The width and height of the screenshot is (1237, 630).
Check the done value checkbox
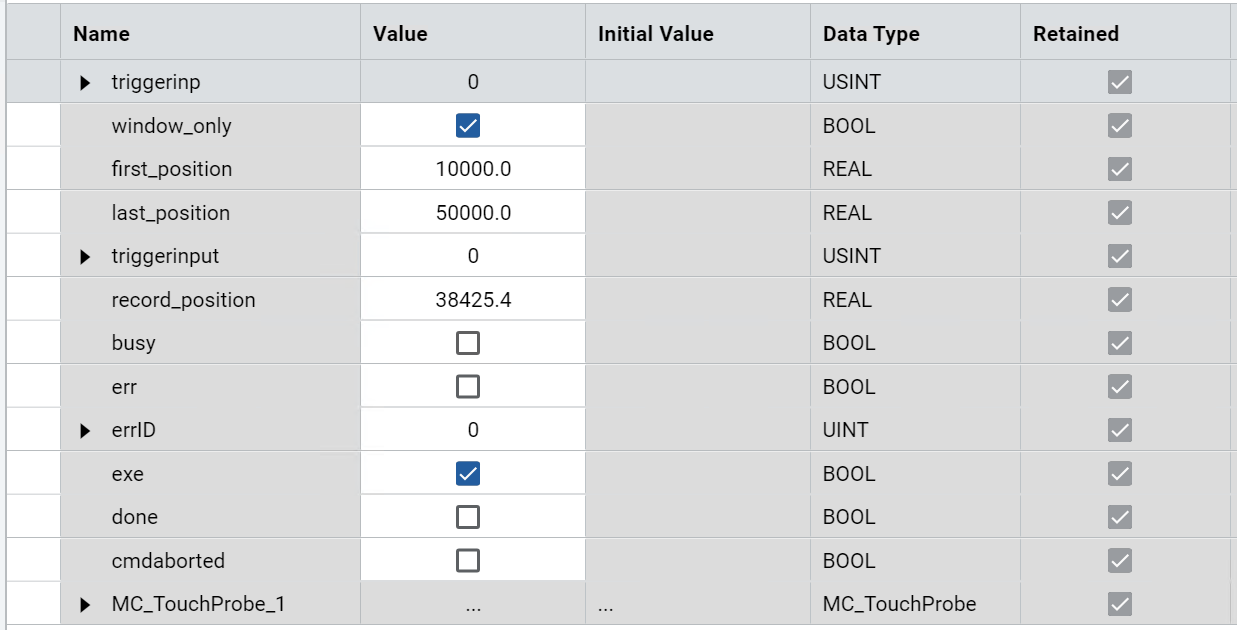468,517
